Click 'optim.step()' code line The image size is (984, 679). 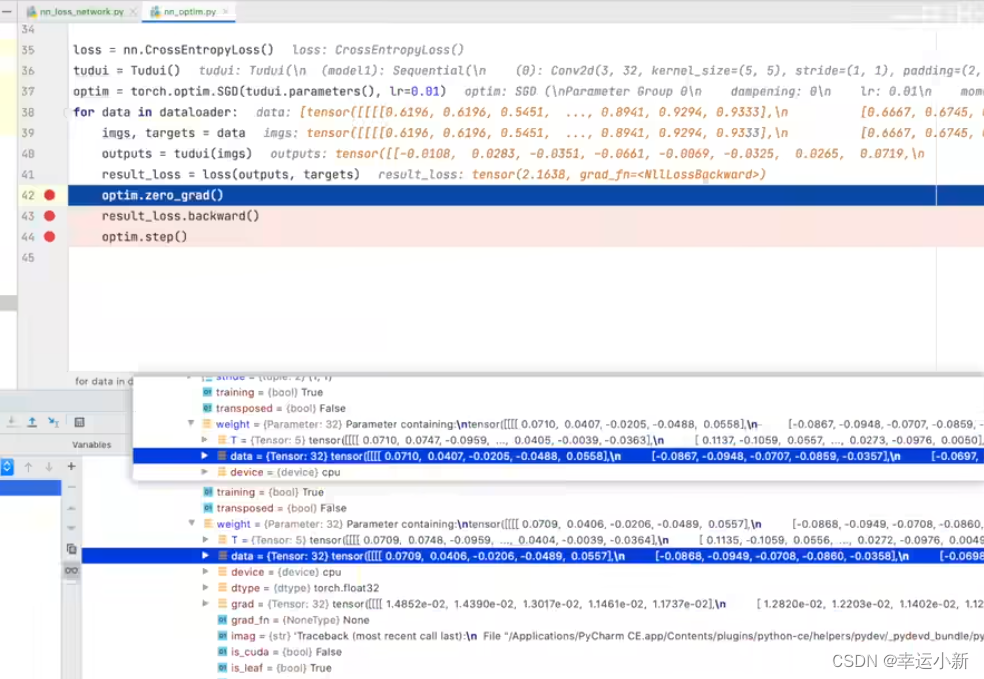coord(144,237)
